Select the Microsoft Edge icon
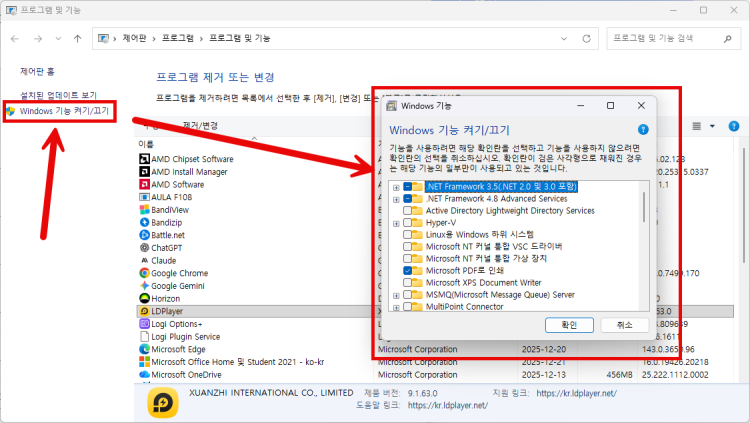 coord(144,349)
